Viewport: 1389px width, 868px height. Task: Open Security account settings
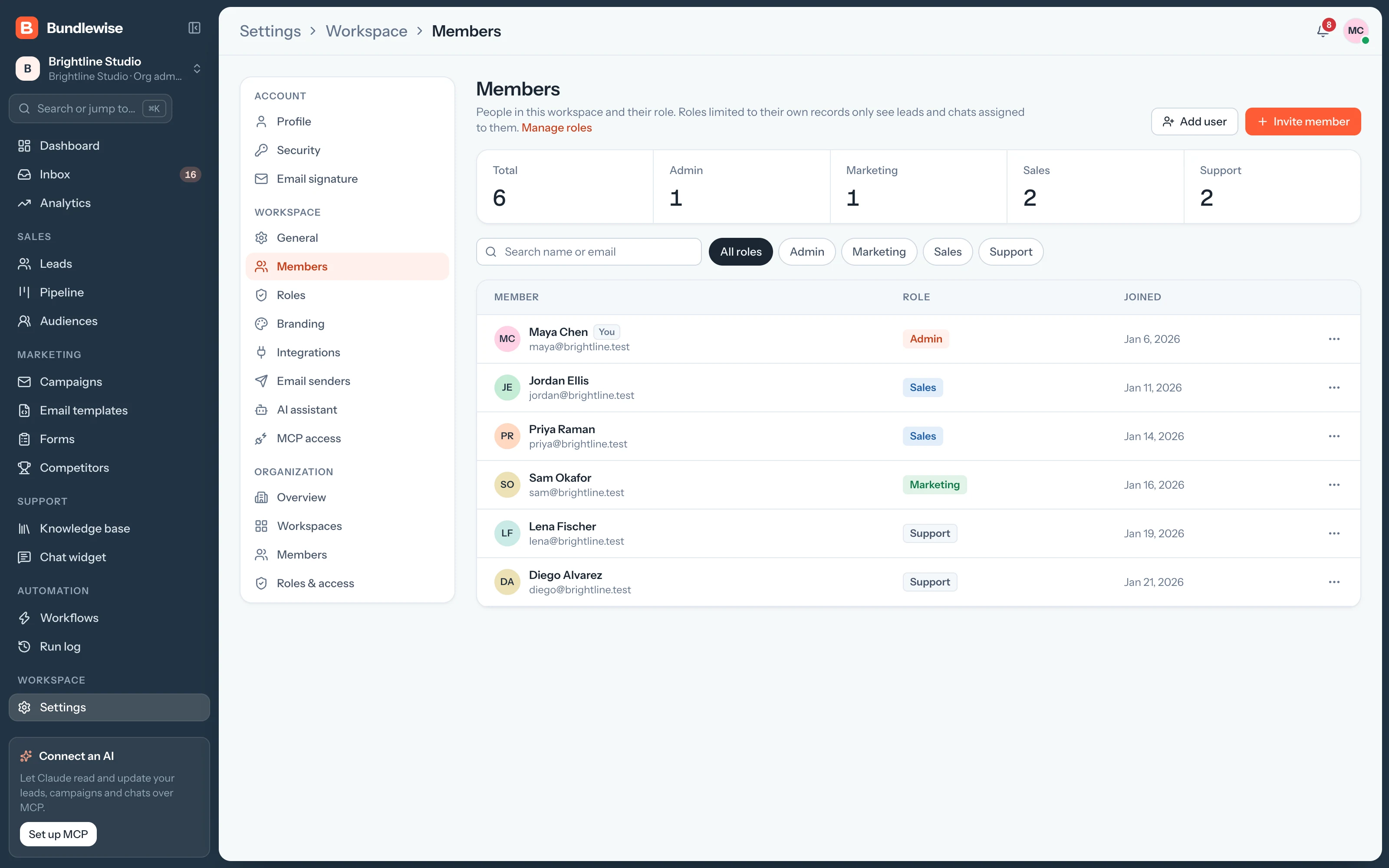tap(347, 151)
